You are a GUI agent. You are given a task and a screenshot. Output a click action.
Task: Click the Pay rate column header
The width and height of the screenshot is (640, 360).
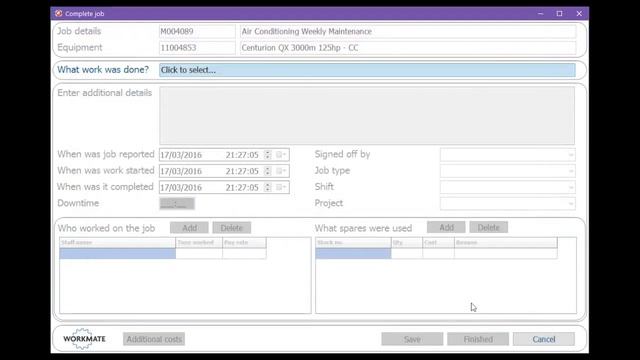pyautogui.click(x=244, y=242)
